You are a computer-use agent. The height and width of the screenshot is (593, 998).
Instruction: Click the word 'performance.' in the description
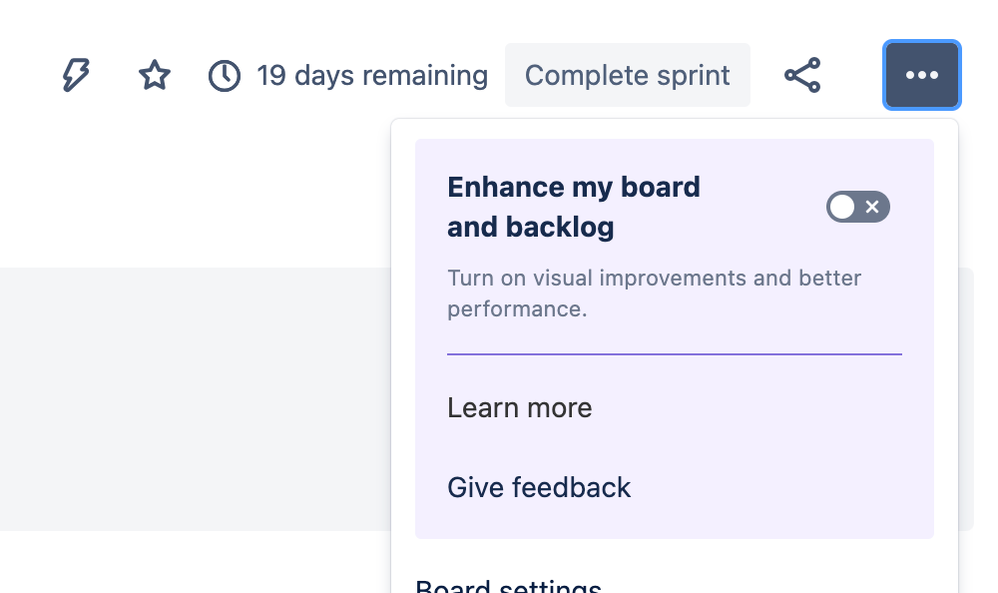pos(516,309)
